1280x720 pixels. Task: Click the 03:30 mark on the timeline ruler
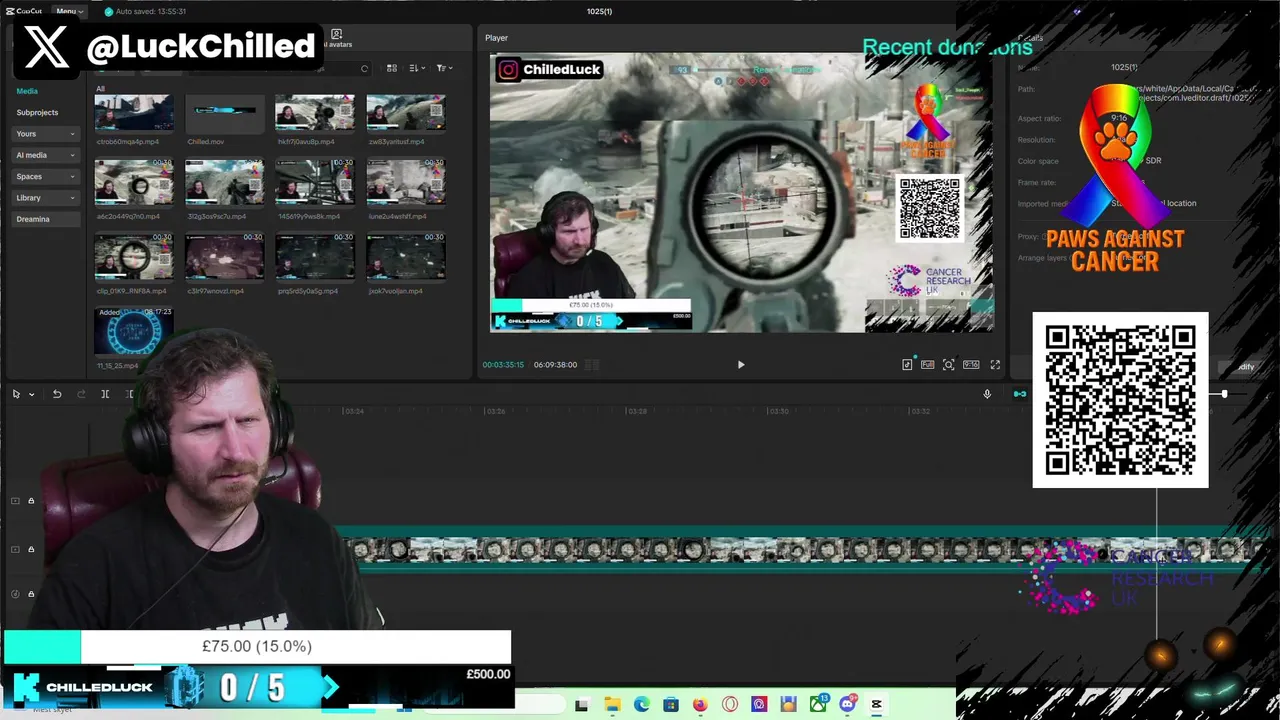(778, 411)
